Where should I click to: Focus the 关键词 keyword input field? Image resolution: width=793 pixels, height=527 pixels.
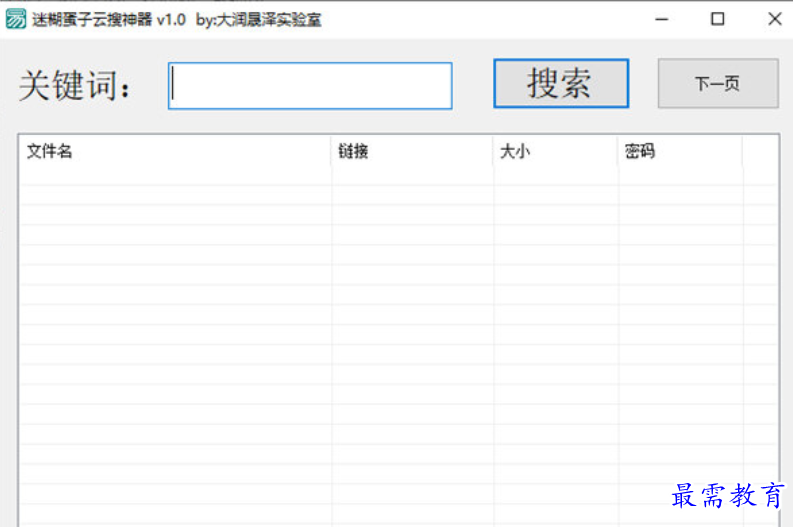310,85
